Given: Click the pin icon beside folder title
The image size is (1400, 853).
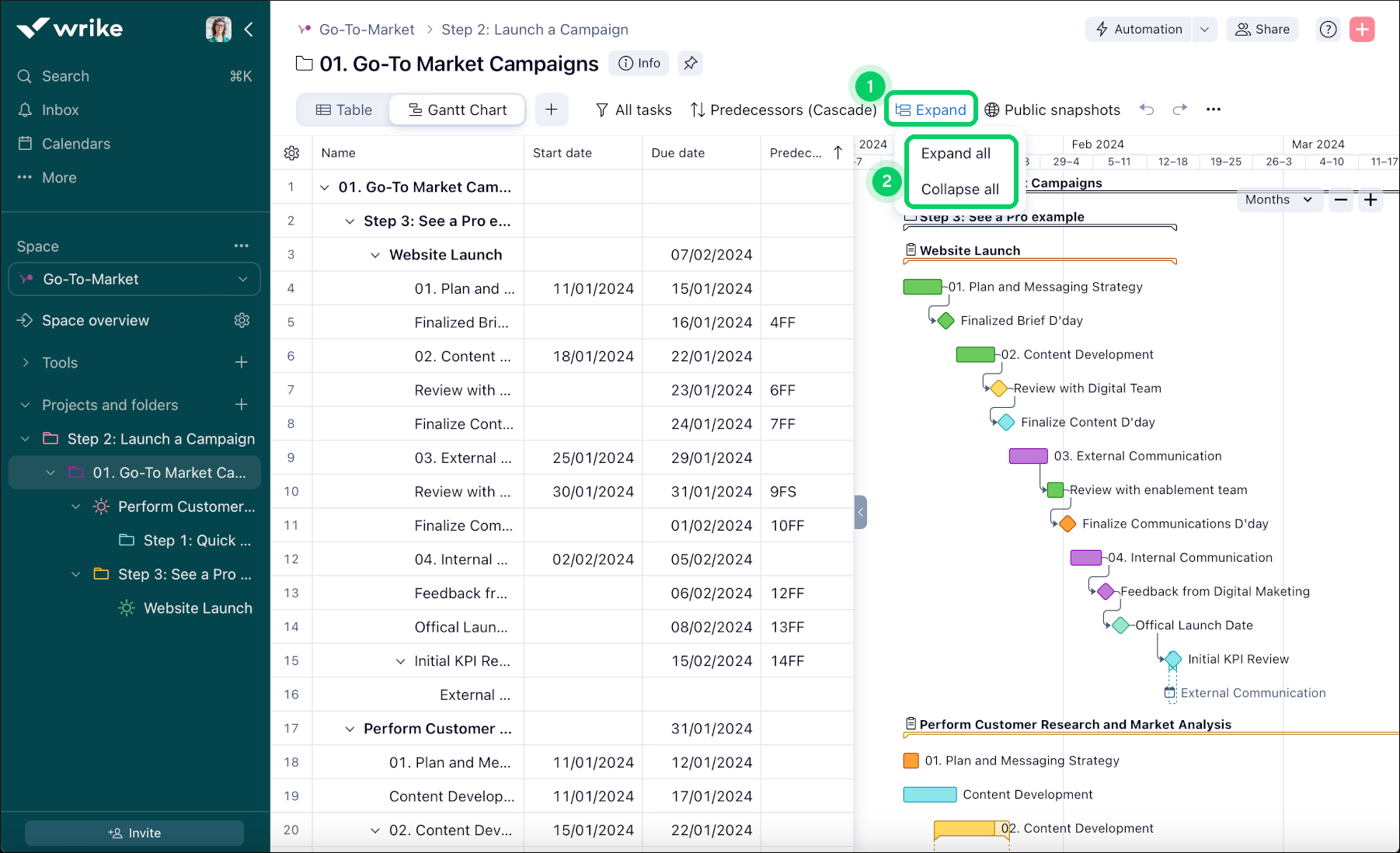Looking at the screenshot, I should [690, 64].
